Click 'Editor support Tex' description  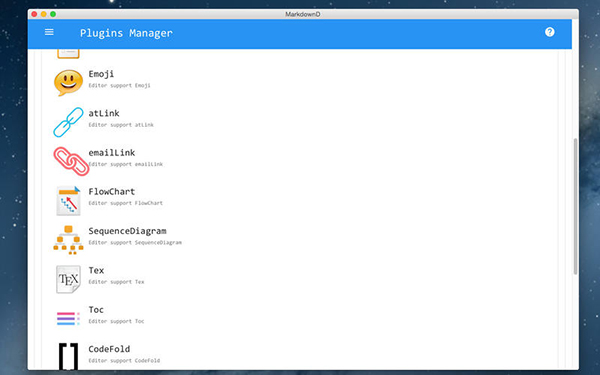[x=116, y=282]
